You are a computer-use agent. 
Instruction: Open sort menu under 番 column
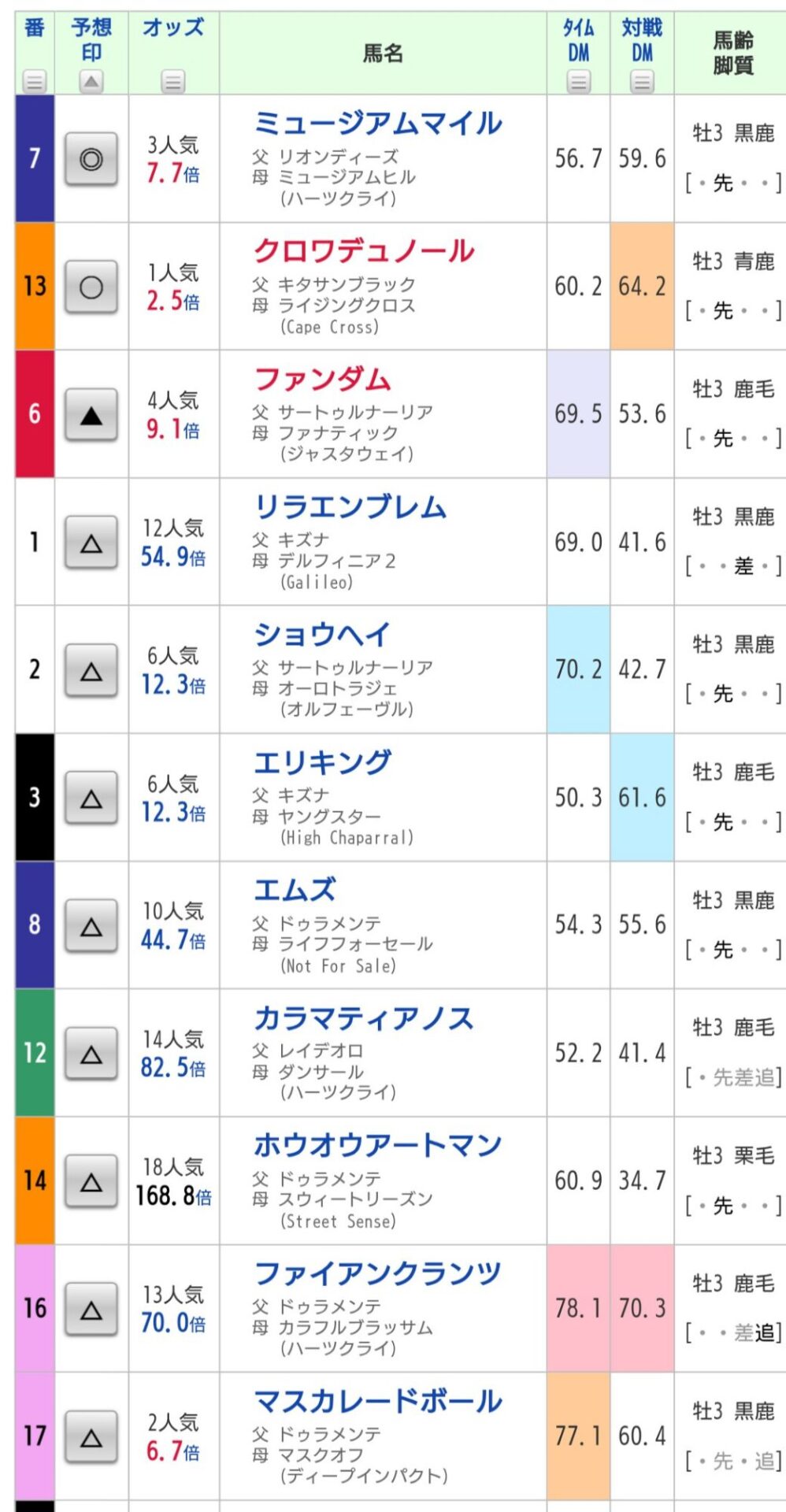(x=35, y=80)
